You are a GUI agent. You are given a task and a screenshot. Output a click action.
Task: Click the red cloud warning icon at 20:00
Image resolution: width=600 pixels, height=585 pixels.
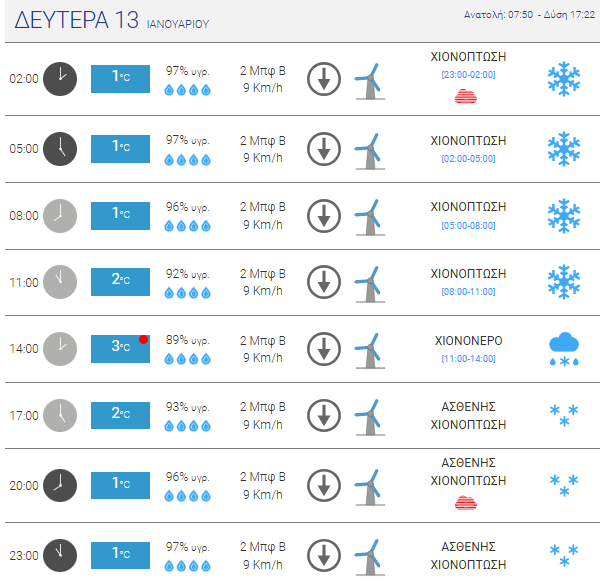pos(466,503)
